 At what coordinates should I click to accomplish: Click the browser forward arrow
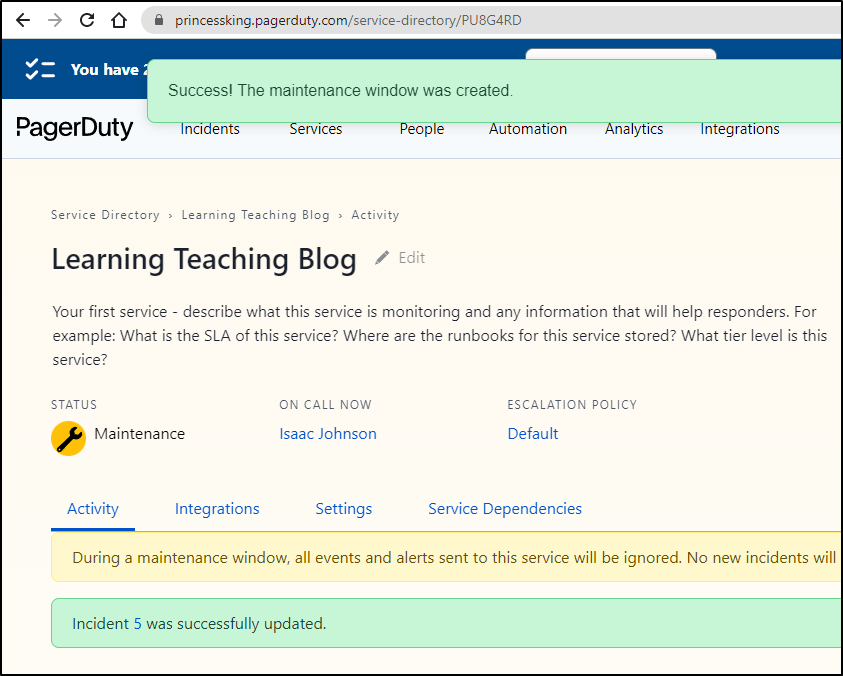coord(55,20)
